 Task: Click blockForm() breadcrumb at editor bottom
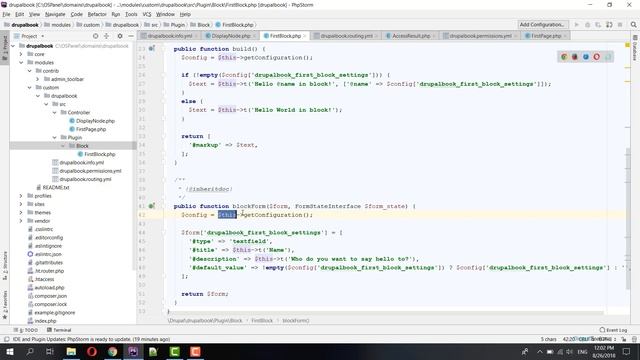[x=296, y=320]
